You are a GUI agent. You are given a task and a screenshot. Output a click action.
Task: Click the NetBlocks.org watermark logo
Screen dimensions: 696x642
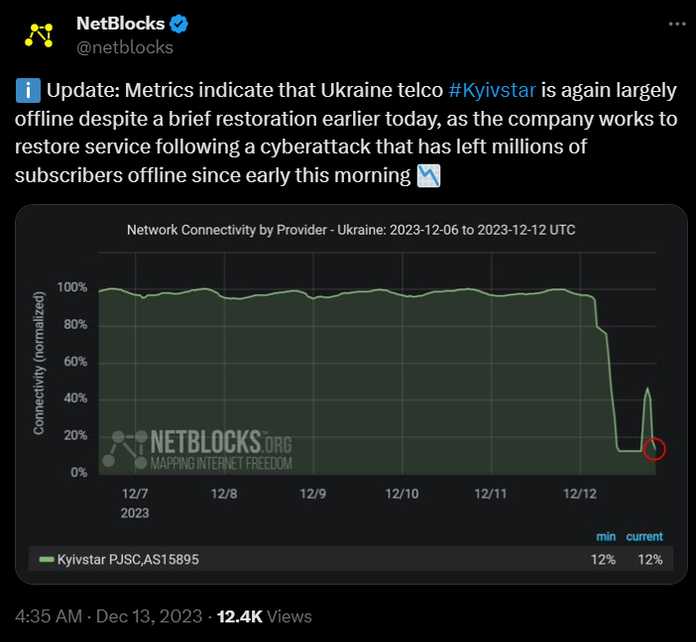(197, 449)
